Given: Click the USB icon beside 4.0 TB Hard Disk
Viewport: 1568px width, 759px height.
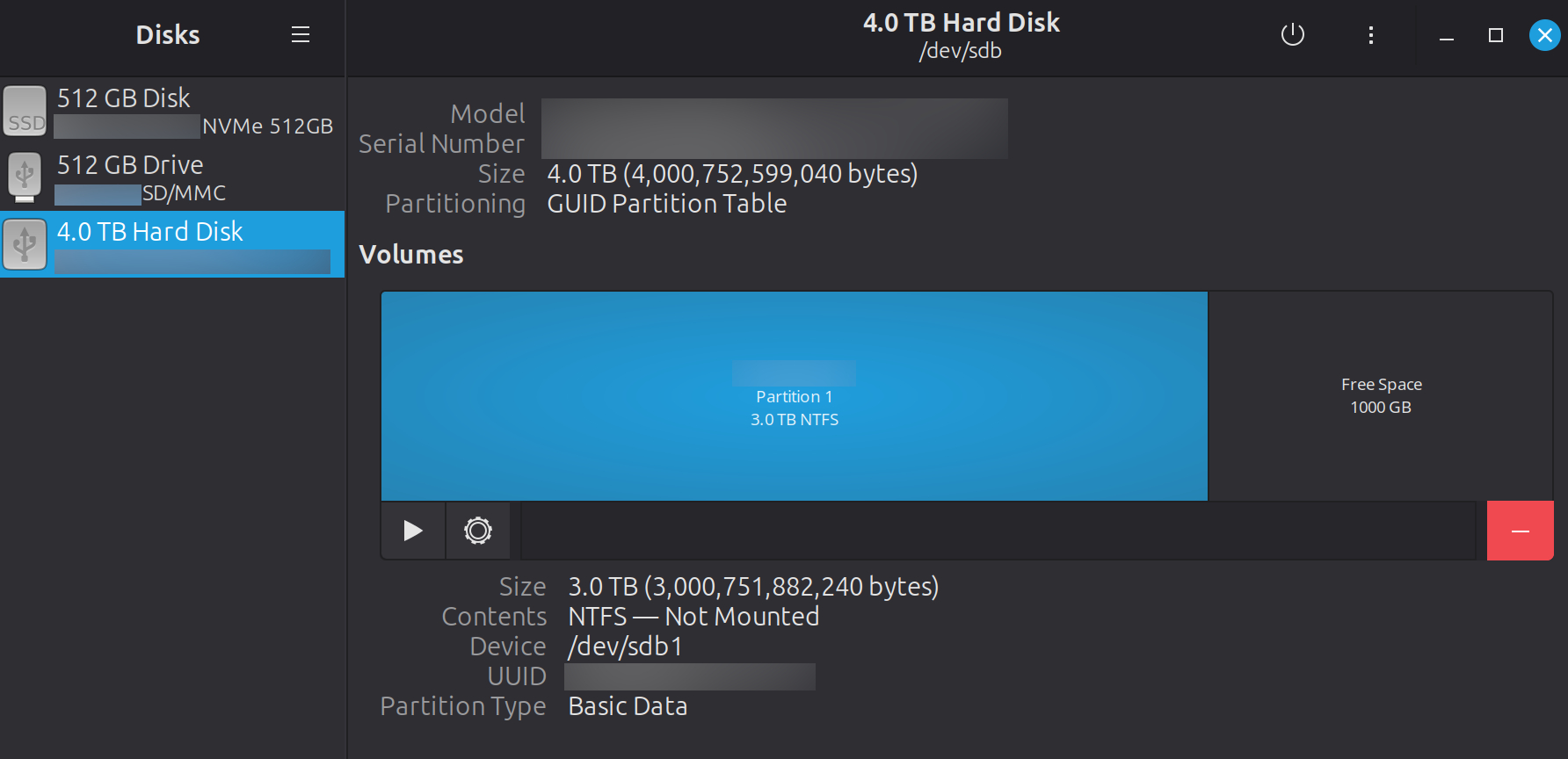Looking at the screenshot, I should click(25, 244).
